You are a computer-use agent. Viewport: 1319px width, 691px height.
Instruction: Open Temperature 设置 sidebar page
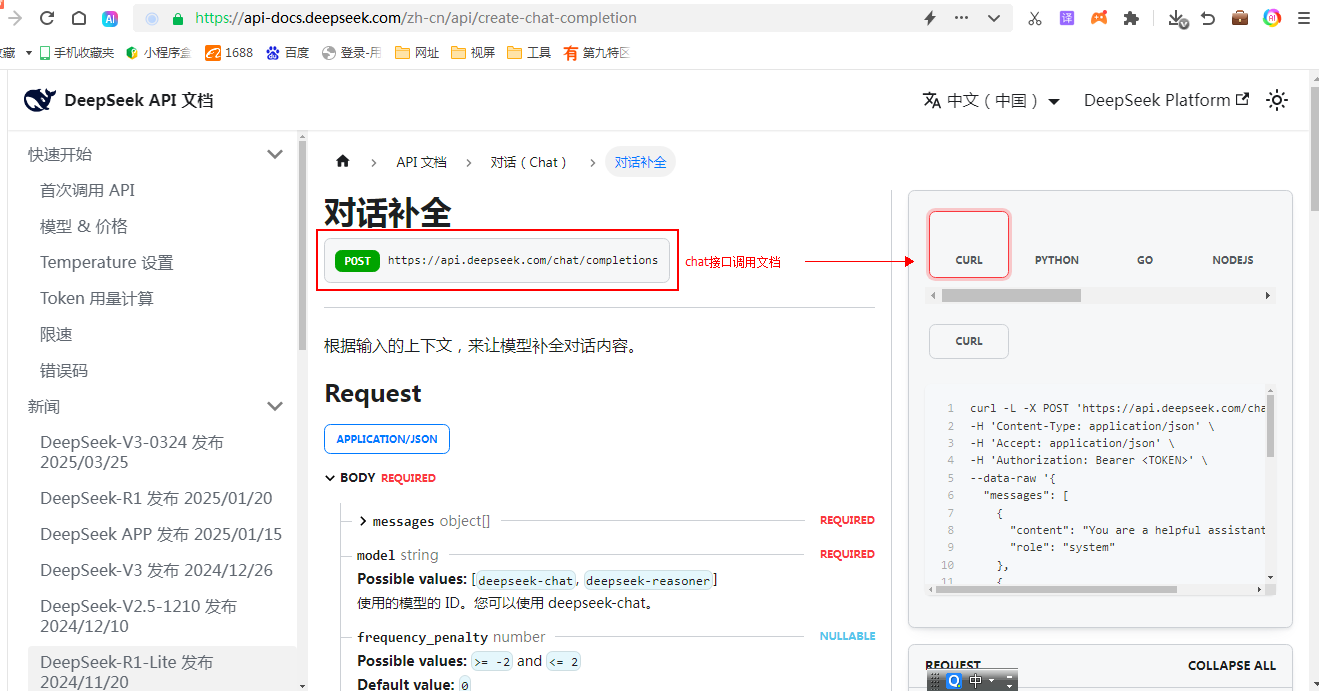(107, 262)
